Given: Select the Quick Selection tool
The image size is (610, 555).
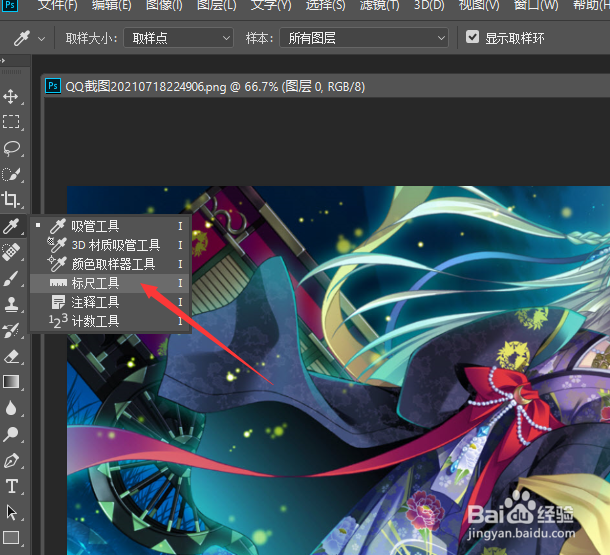Looking at the screenshot, I should (x=11, y=174).
